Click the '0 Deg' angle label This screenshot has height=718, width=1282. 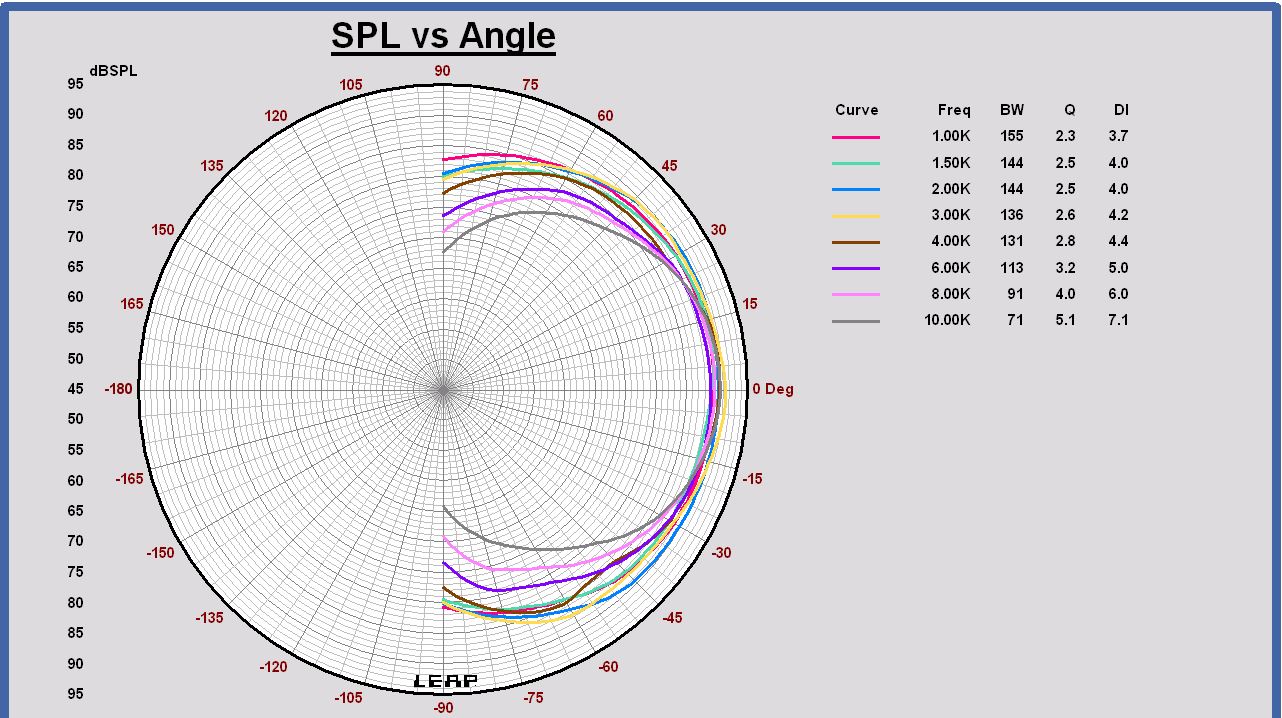click(773, 389)
